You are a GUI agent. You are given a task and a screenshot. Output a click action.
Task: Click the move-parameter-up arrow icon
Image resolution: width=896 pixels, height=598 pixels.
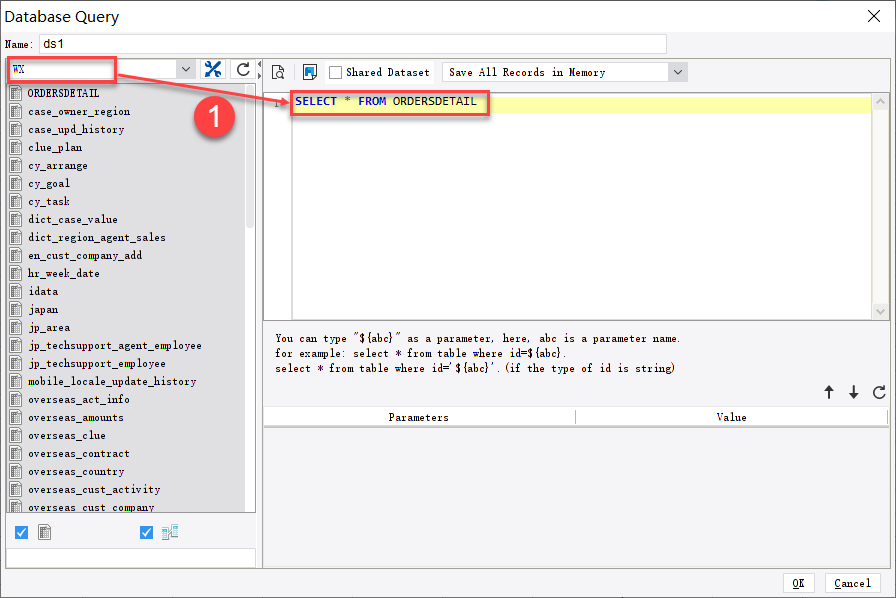click(x=829, y=393)
